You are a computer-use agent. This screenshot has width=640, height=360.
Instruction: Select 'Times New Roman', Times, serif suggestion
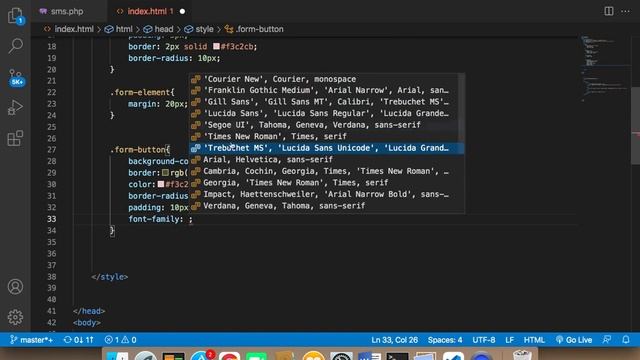324,136
